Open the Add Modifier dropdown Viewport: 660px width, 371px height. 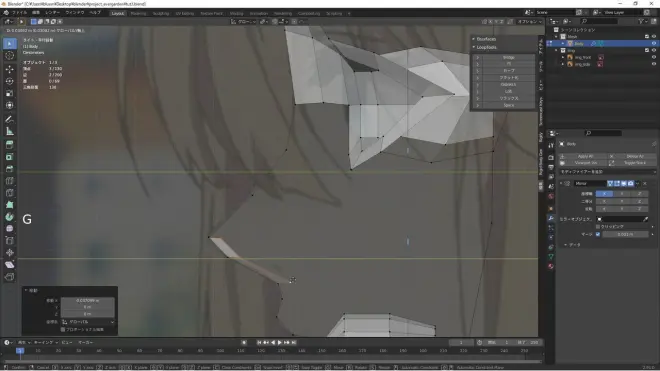(607, 172)
